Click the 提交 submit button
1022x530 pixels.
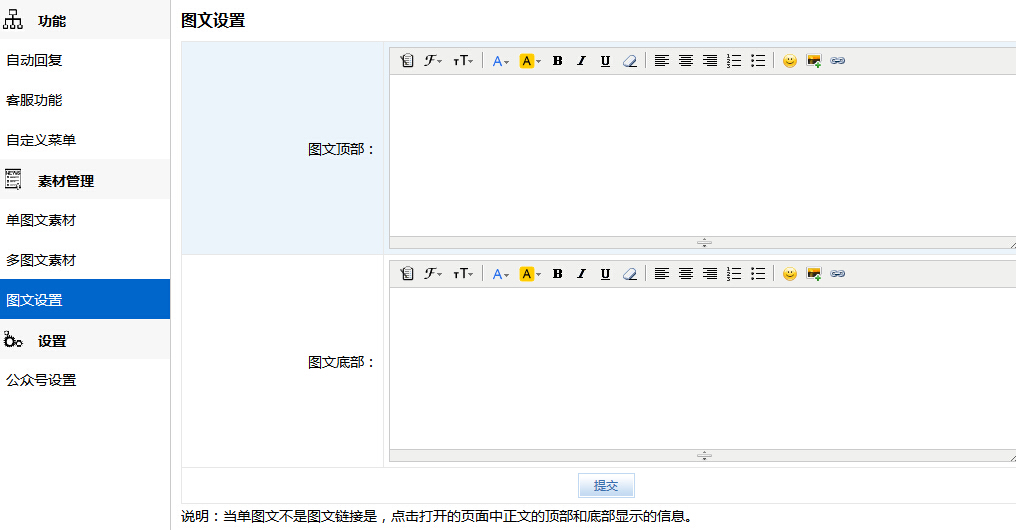click(606, 486)
